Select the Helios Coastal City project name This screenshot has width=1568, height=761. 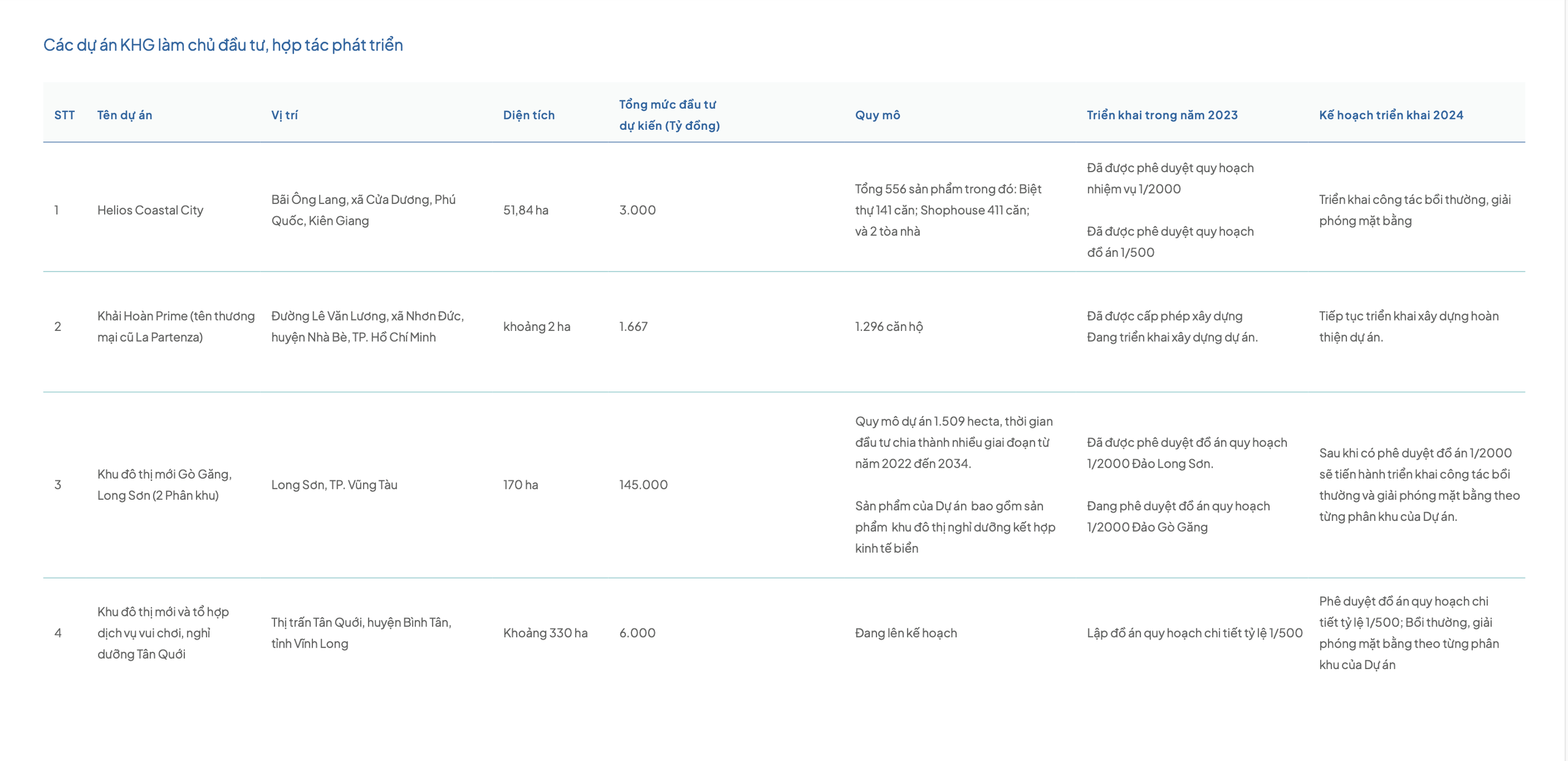[x=150, y=210]
